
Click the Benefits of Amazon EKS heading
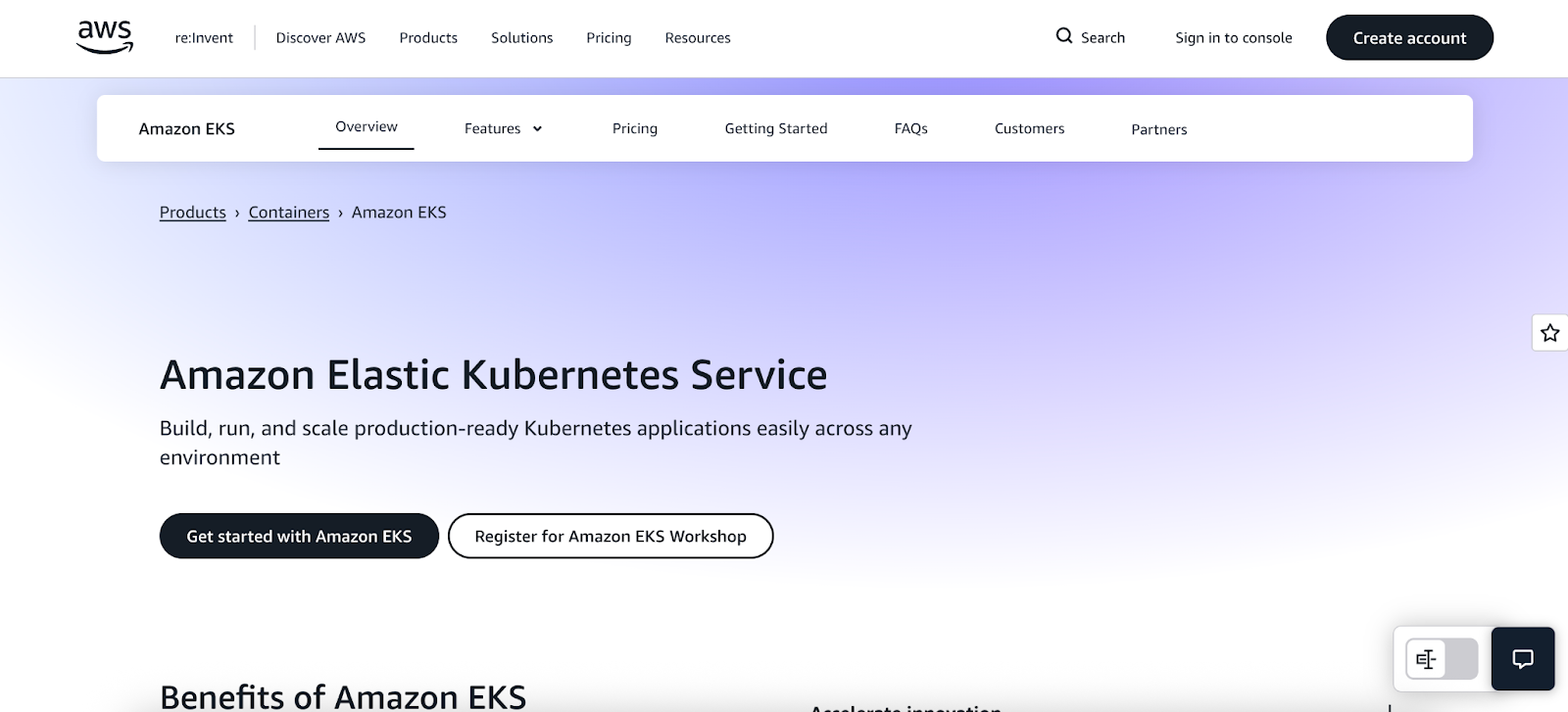coord(343,696)
